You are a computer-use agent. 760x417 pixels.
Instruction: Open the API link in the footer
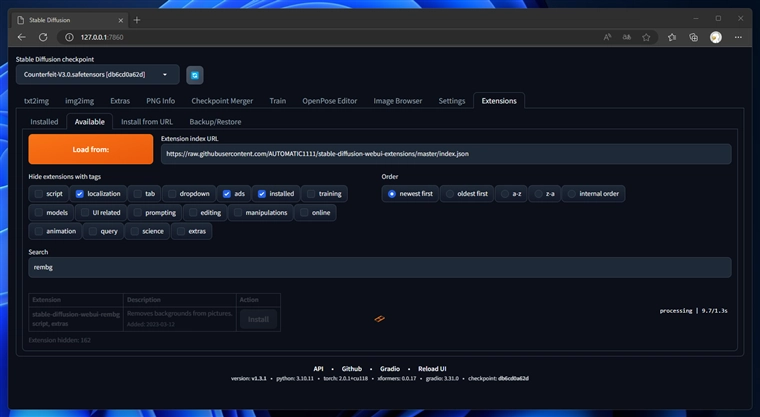pyautogui.click(x=318, y=369)
